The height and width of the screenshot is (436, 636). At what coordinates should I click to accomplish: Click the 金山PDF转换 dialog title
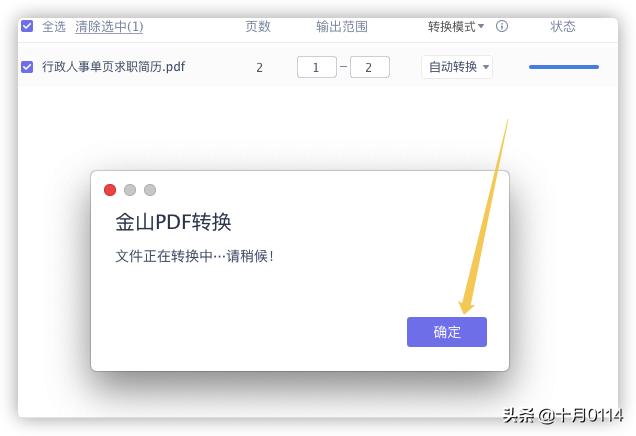(173, 222)
